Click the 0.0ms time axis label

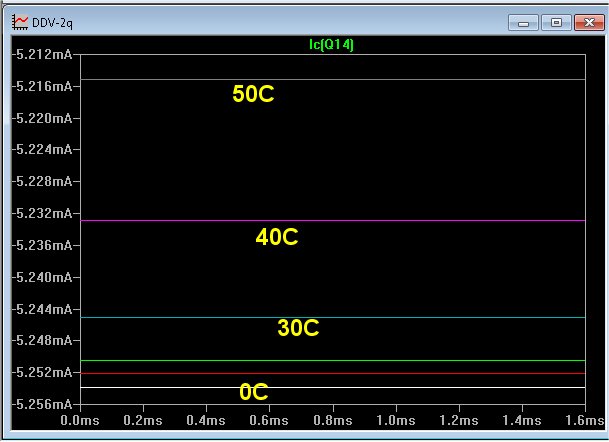(x=80, y=420)
